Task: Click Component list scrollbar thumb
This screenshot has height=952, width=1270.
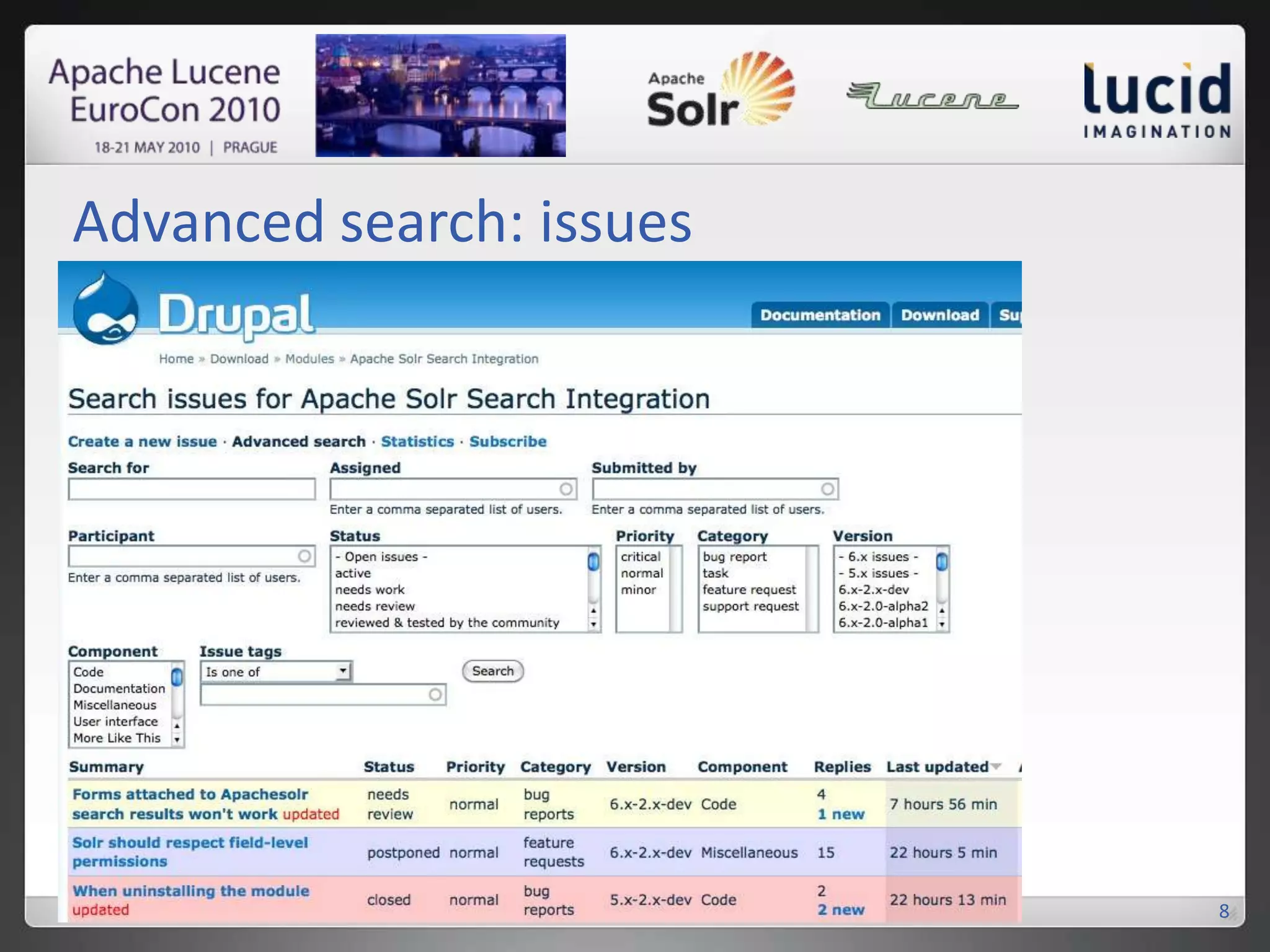Action: point(177,677)
